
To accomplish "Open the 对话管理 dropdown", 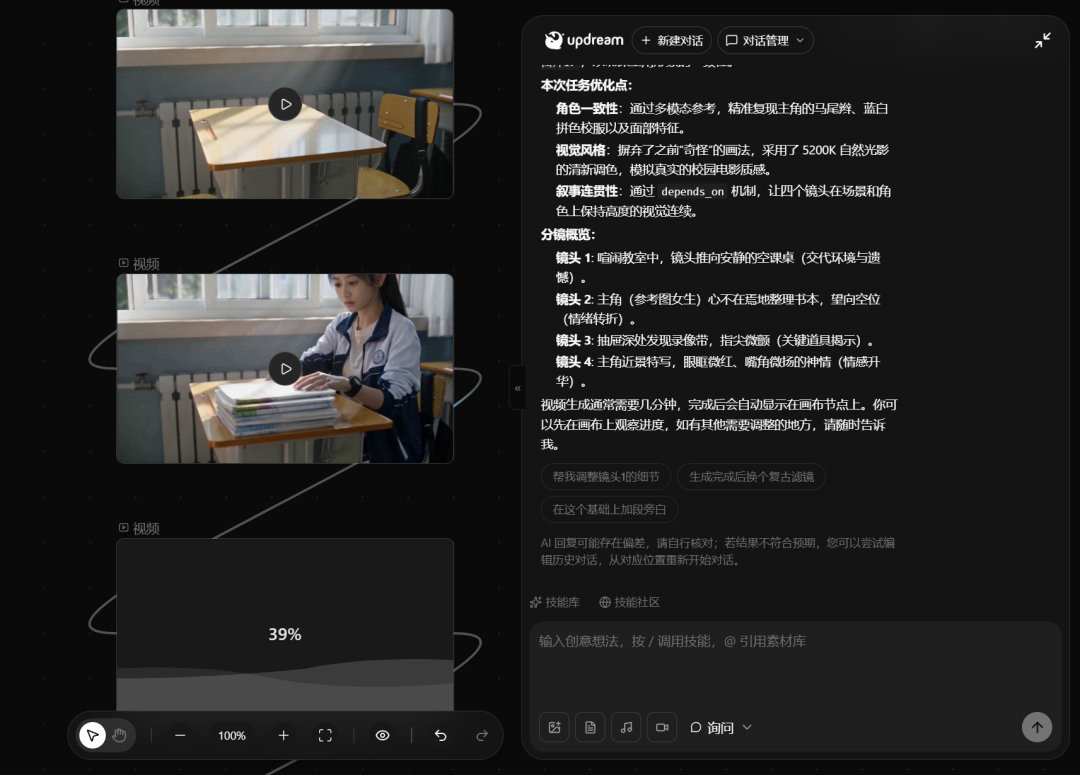I will coord(765,41).
